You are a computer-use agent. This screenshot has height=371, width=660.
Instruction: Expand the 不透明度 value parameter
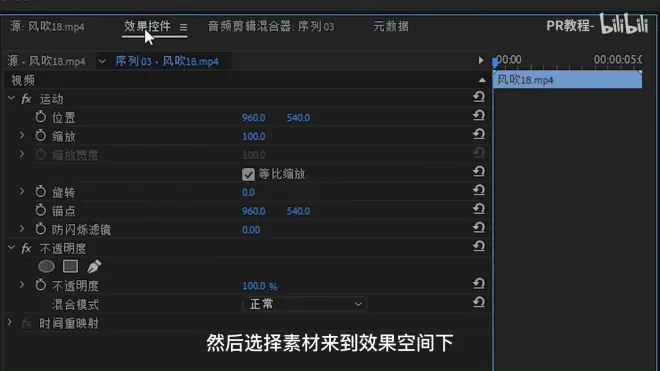22,285
